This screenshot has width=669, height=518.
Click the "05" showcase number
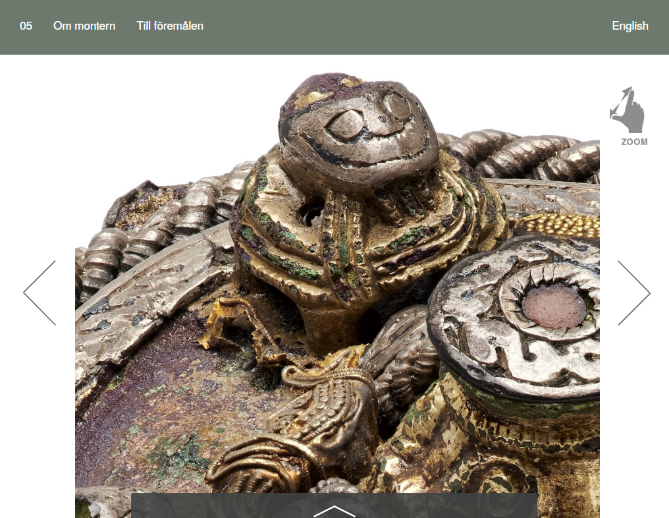26,26
